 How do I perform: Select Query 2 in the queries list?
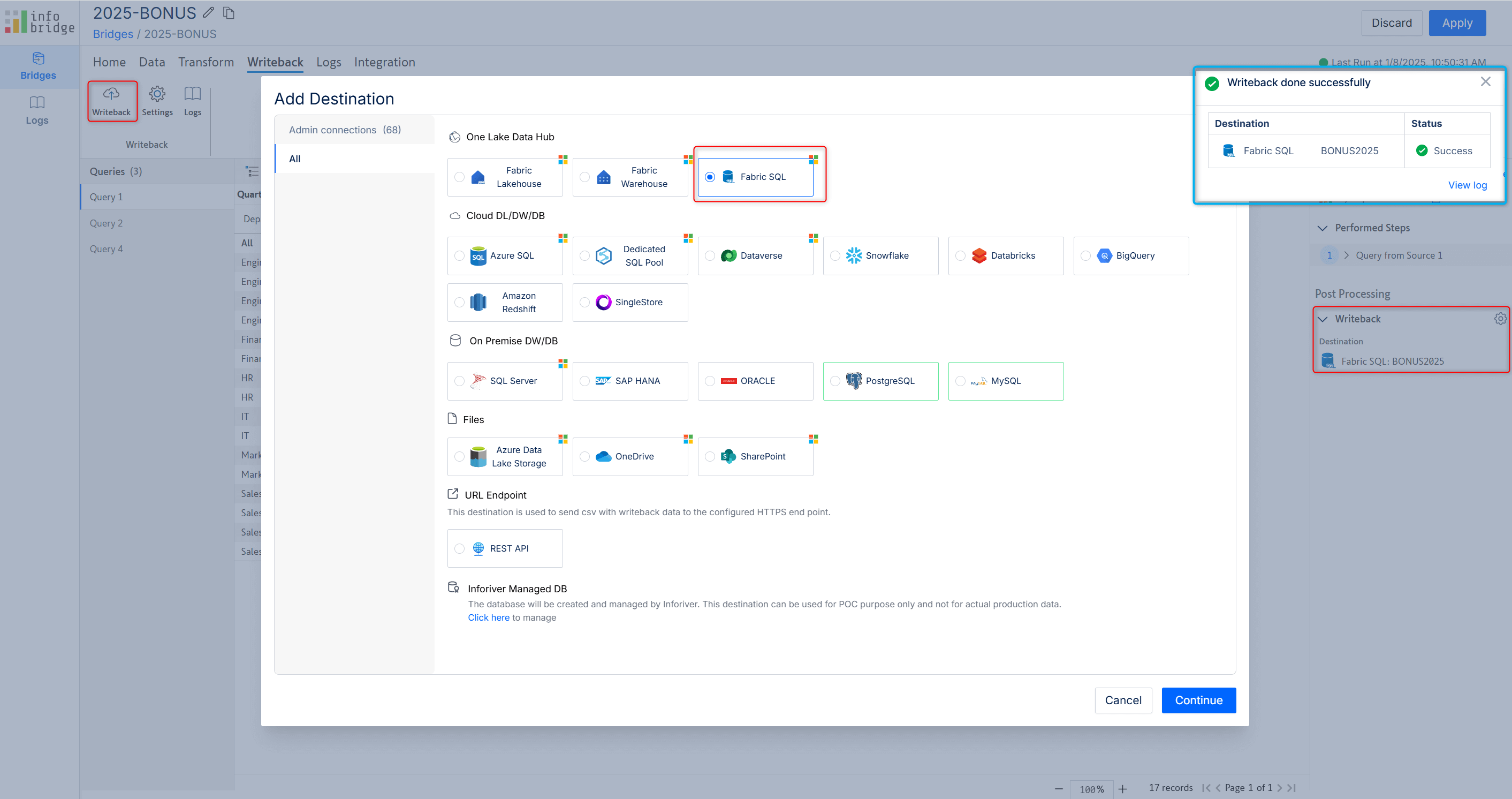click(157, 223)
